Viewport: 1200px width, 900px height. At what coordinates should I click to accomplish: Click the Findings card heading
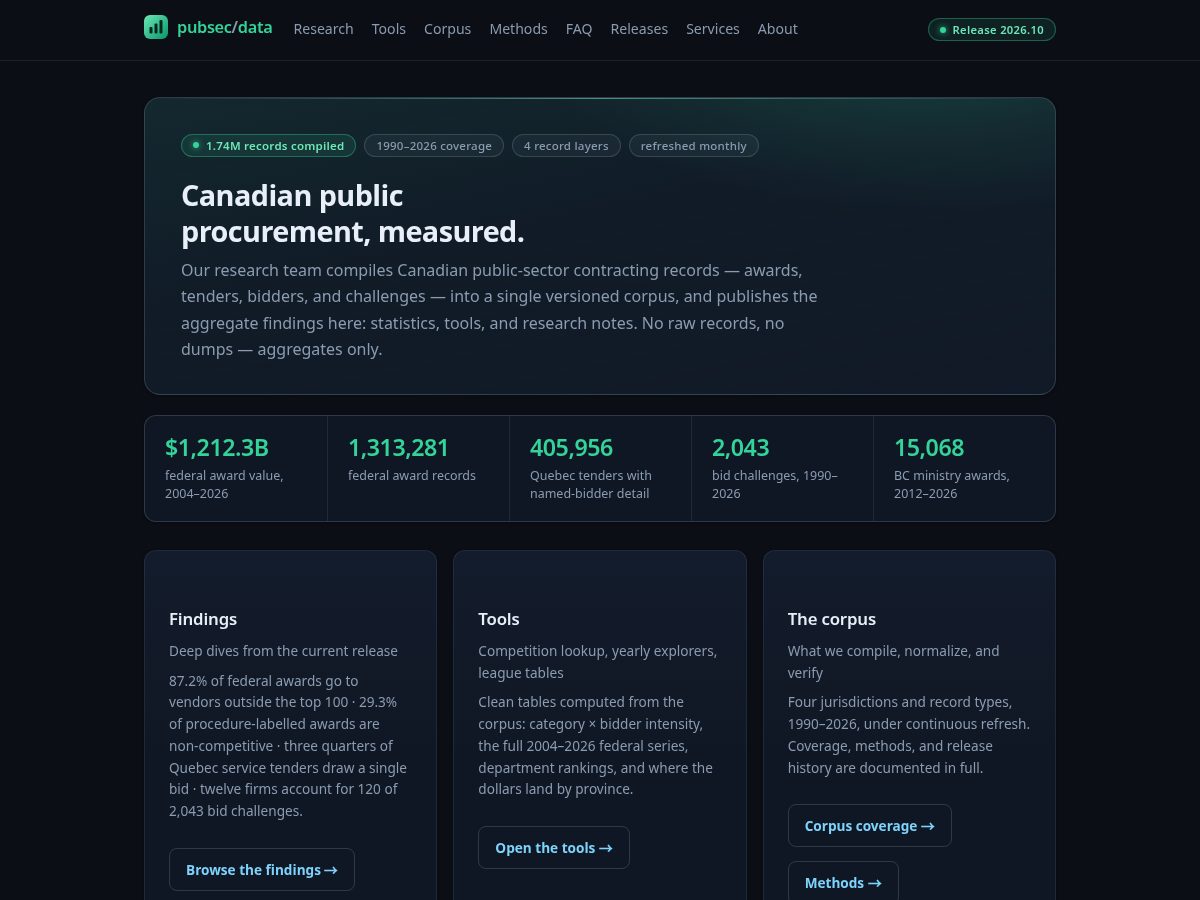(203, 619)
